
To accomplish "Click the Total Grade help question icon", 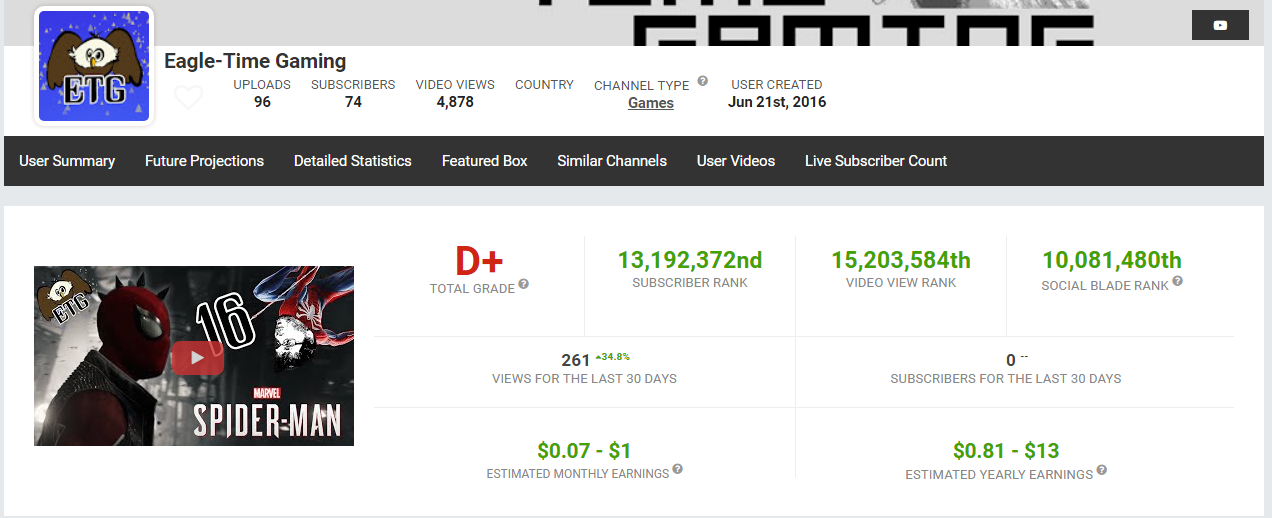I will pyautogui.click(x=524, y=285).
